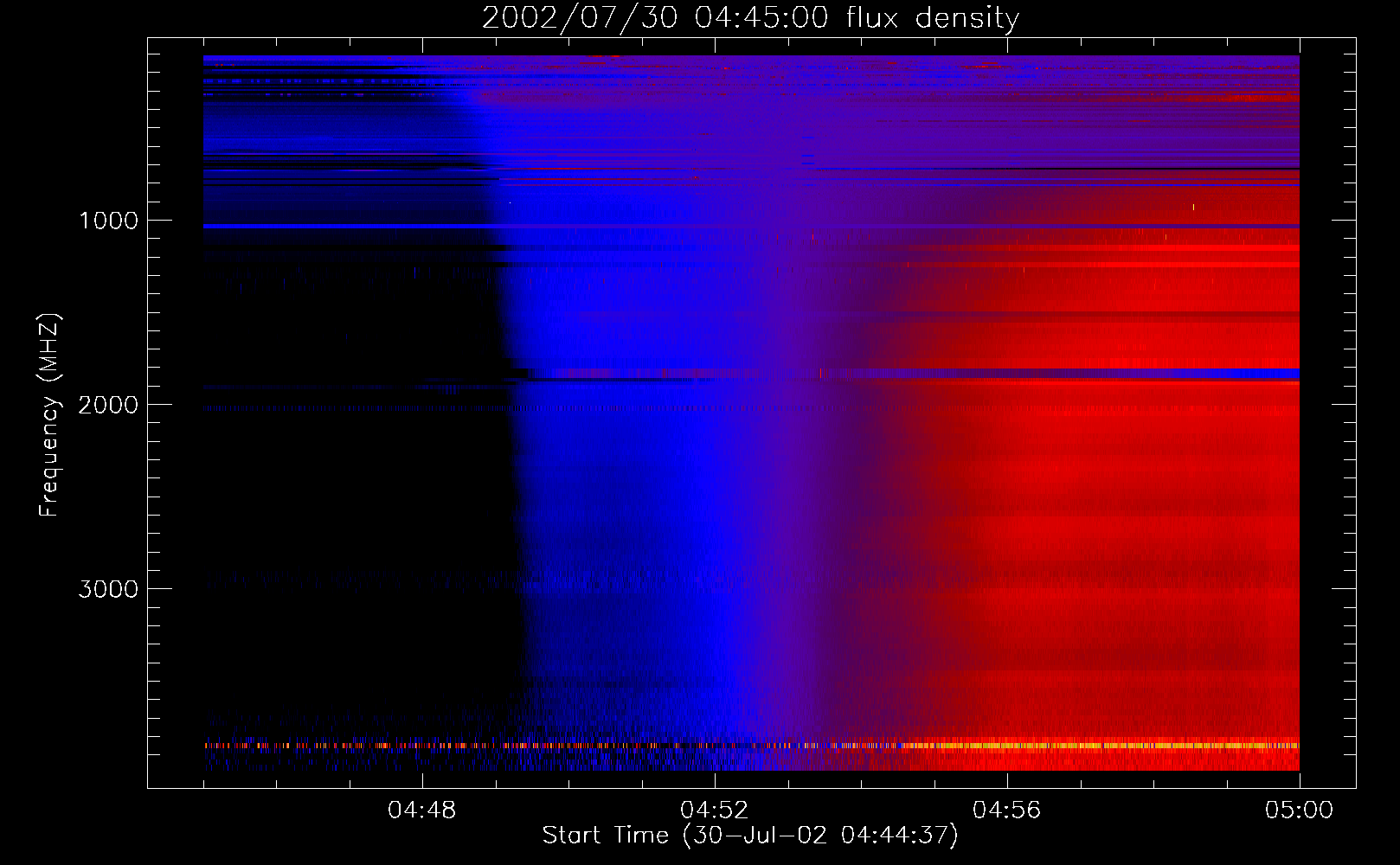Click the plot title '2002/07/30 04:45:00 flux density'
The height and width of the screenshot is (865, 1400).
pyautogui.click(x=750, y=17)
